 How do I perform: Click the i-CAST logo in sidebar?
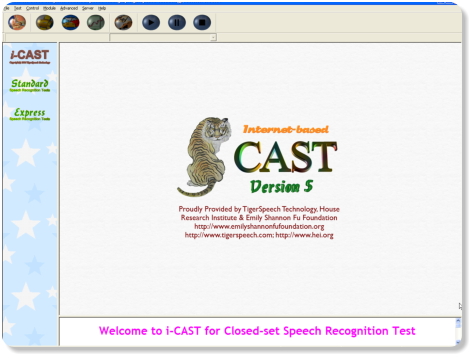pyautogui.click(x=30, y=56)
